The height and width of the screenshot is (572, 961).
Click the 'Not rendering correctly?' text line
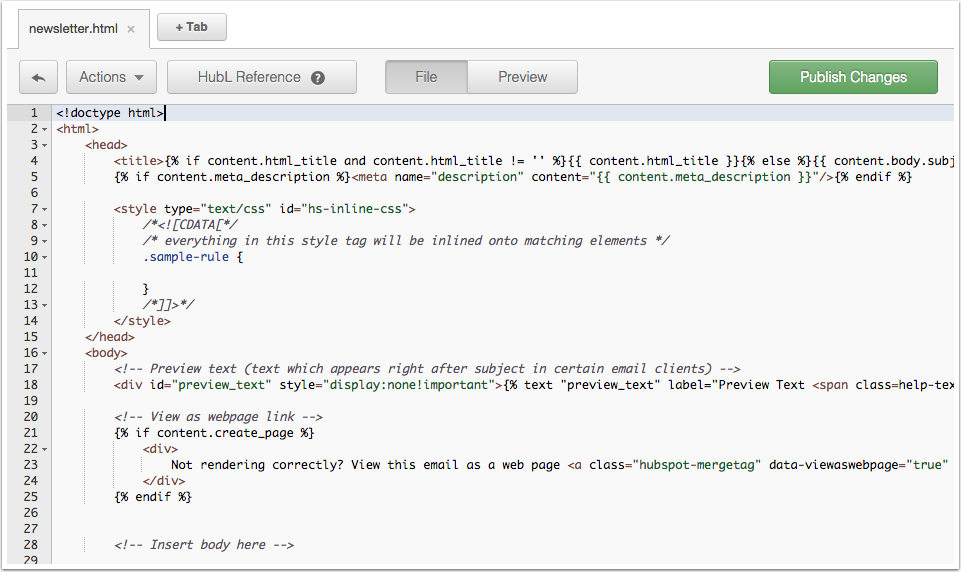(x=560, y=465)
